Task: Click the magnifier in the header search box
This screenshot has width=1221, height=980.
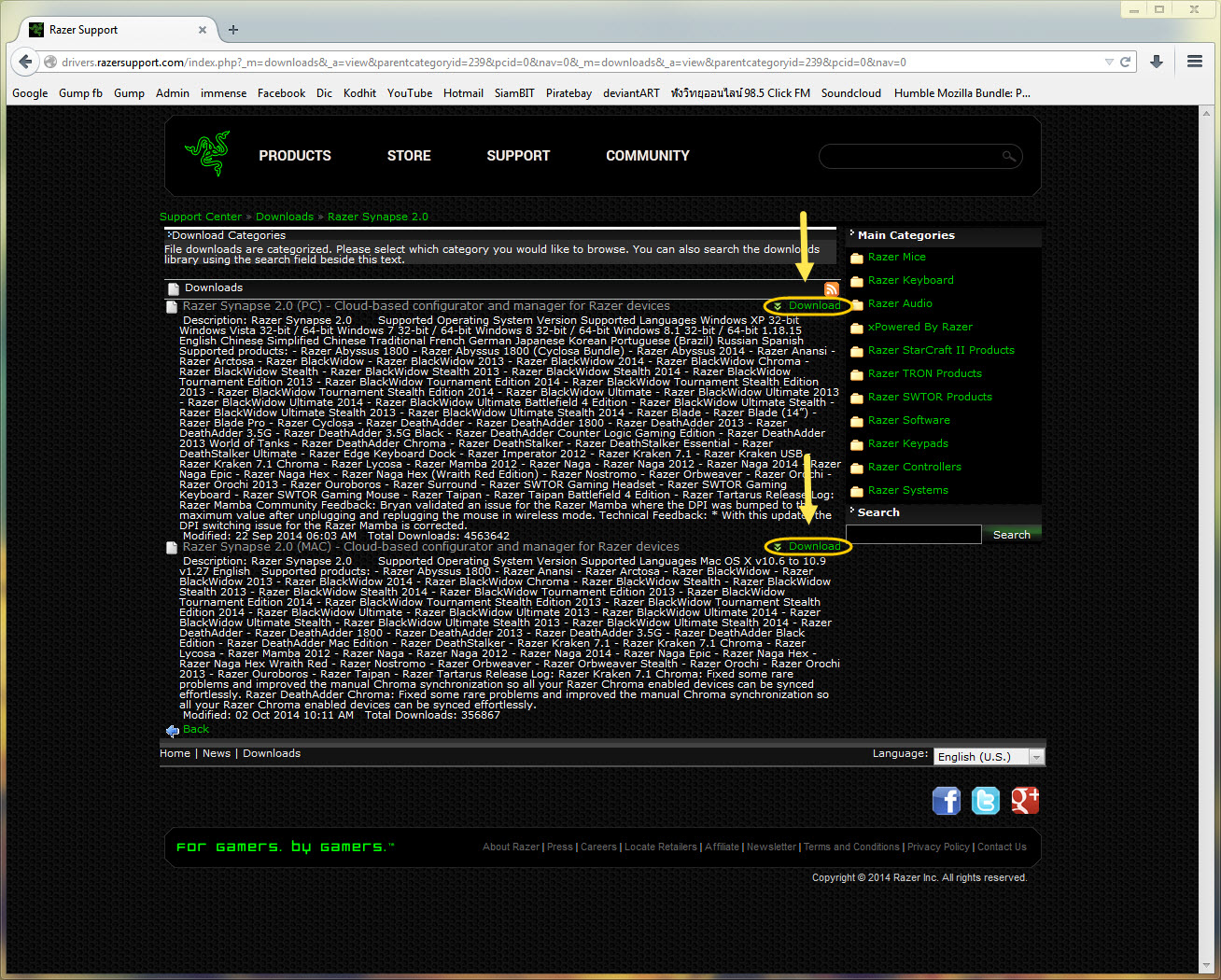Action: click(1008, 156)
